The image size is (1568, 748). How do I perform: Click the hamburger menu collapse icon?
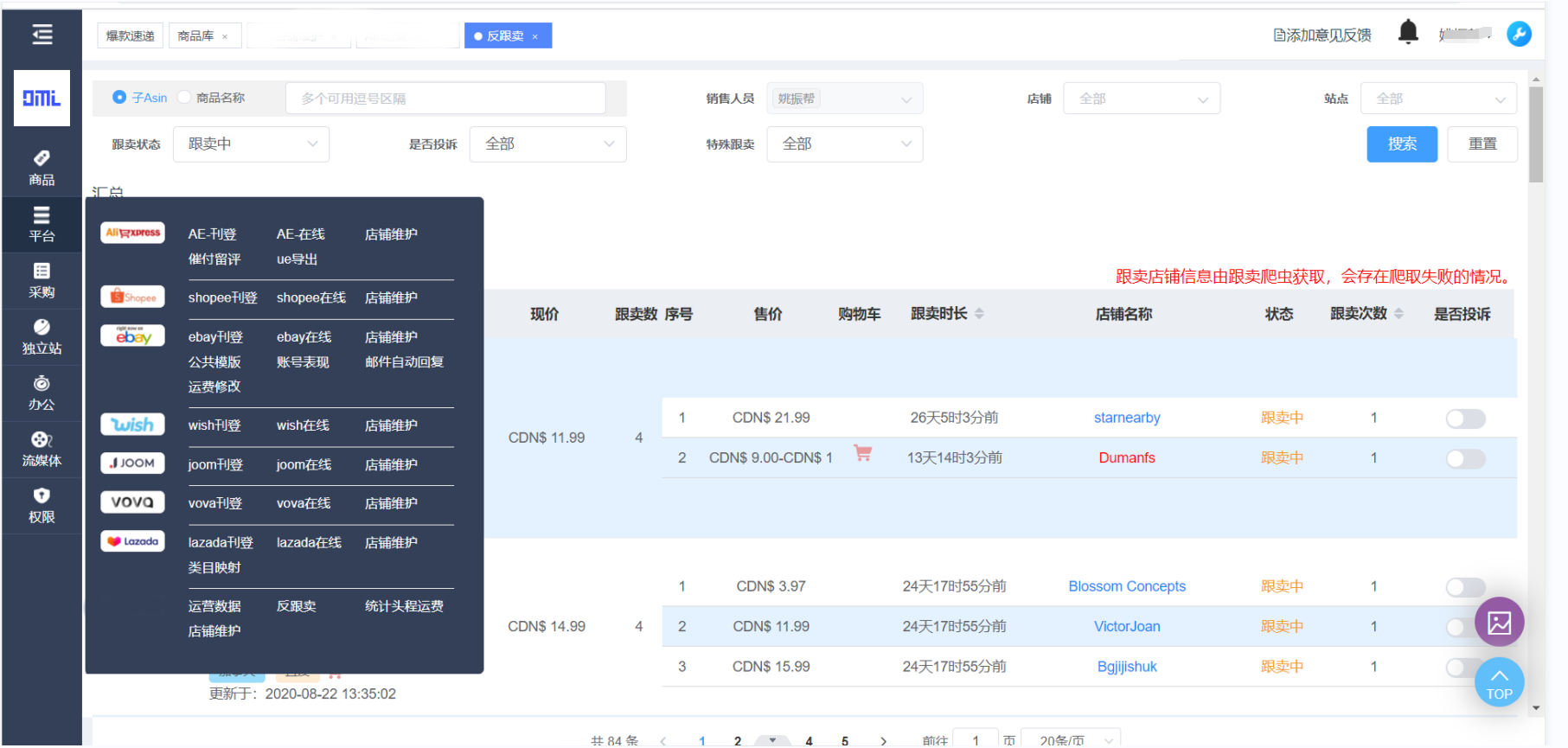[x=42, y=35]
